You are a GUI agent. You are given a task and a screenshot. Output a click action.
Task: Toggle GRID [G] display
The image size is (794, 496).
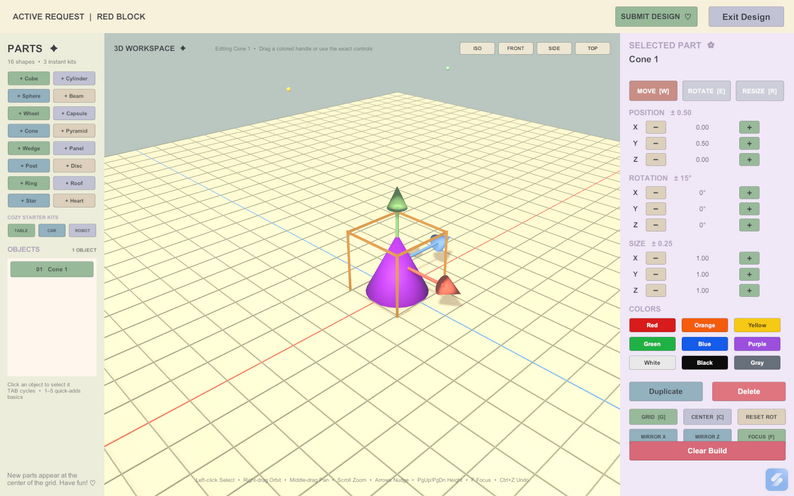pos(653,417)
